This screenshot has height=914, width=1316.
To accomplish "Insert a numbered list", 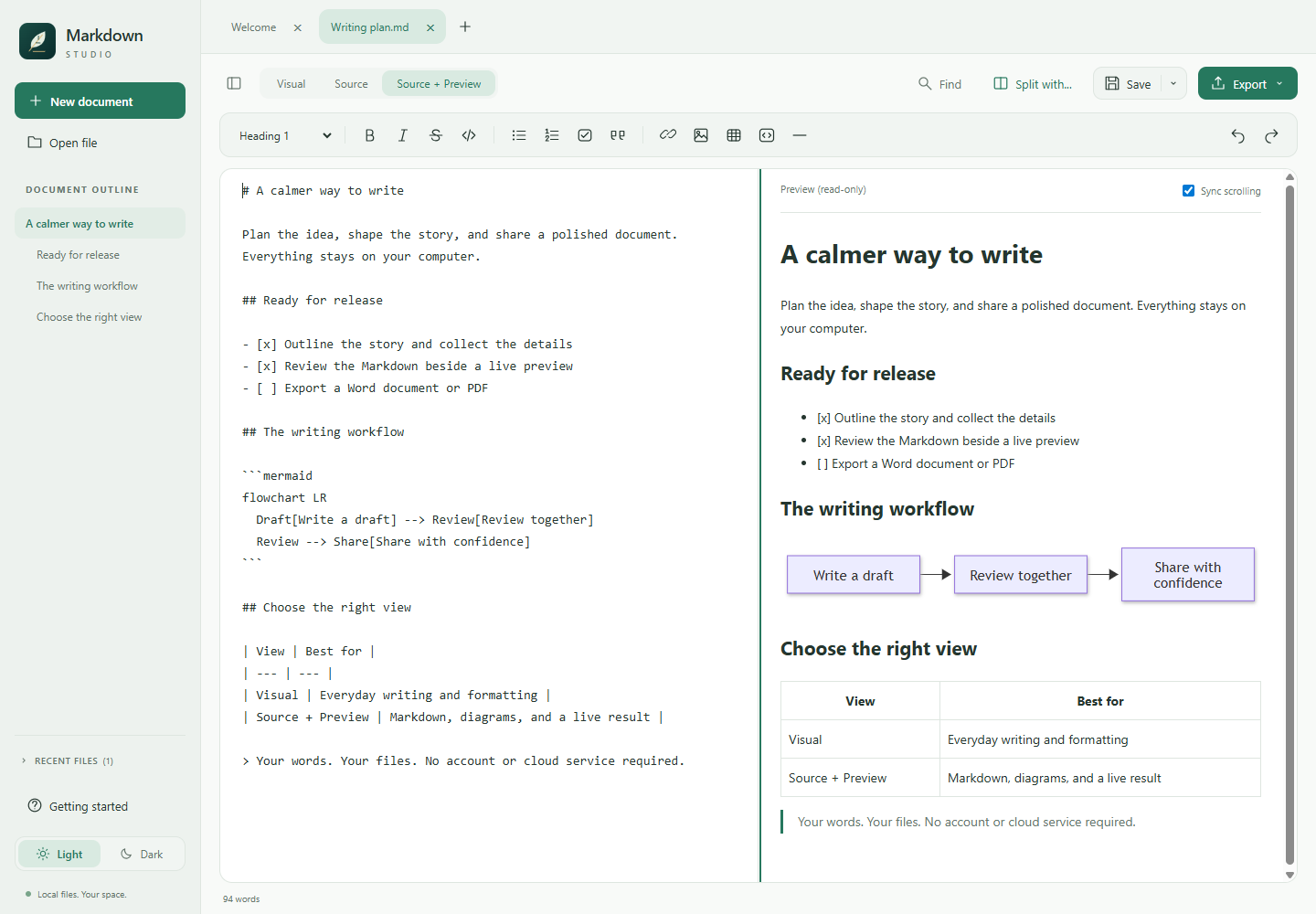I will coord(552,135).
